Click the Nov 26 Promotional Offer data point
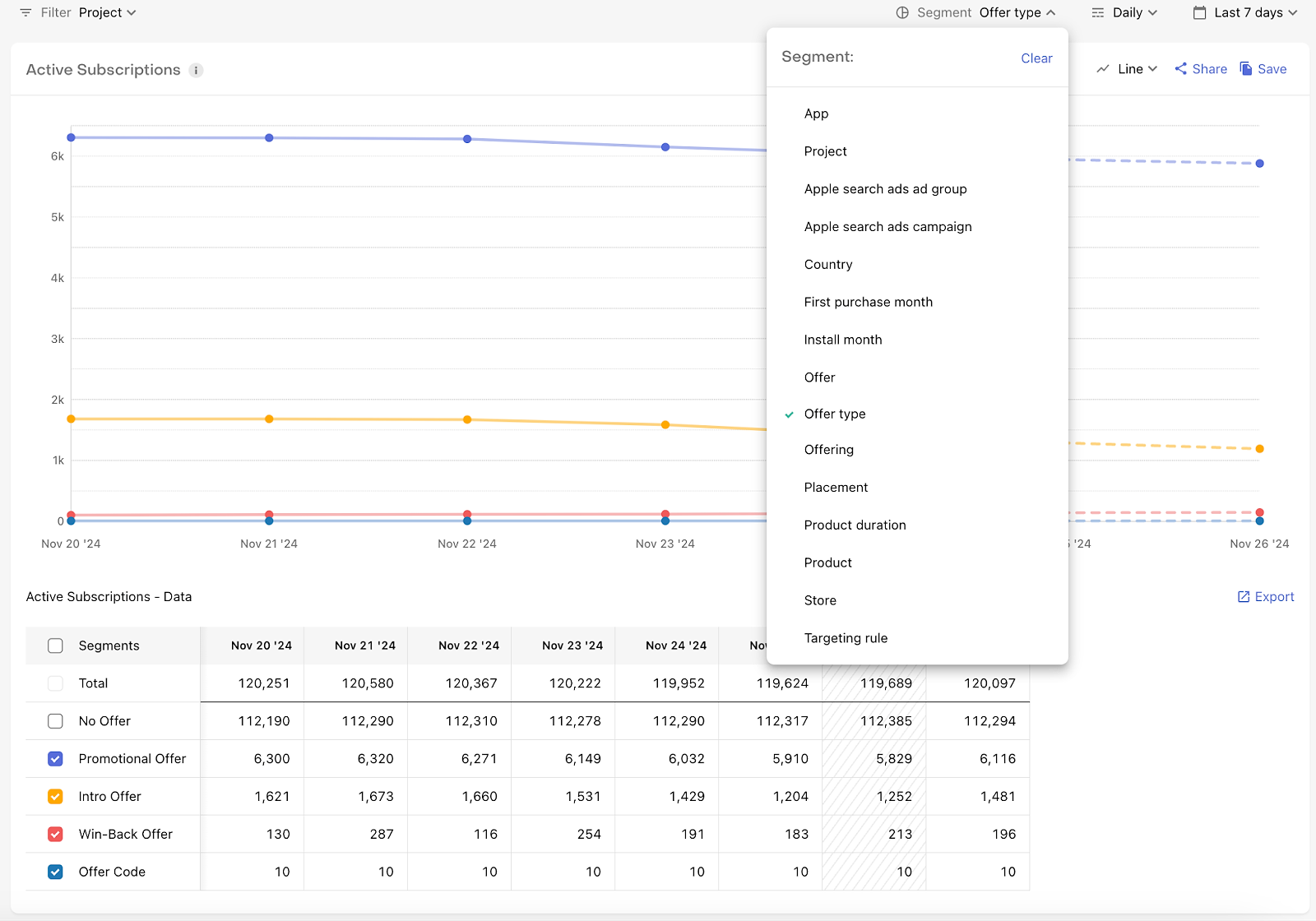The width and height of the screenshot is (1316, 921). pos(1259,164)
